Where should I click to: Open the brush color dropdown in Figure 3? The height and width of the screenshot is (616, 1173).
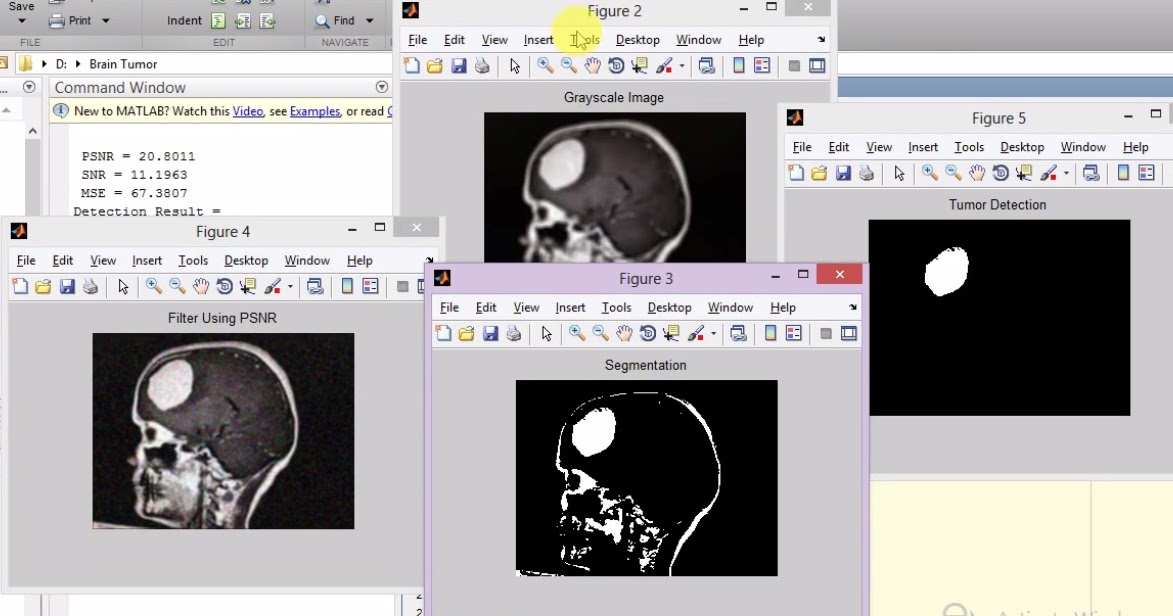(x=712, y=333)
